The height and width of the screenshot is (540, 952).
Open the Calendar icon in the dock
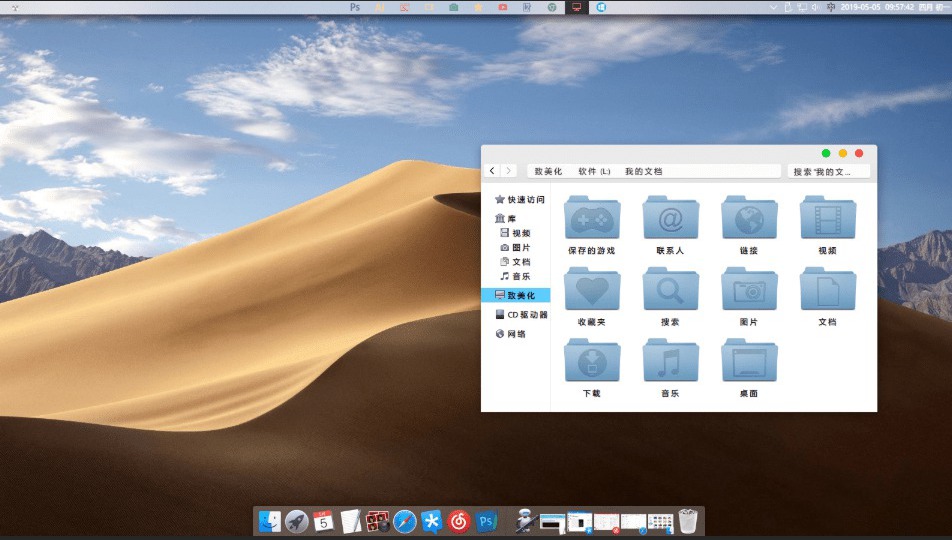pos(323,521)
